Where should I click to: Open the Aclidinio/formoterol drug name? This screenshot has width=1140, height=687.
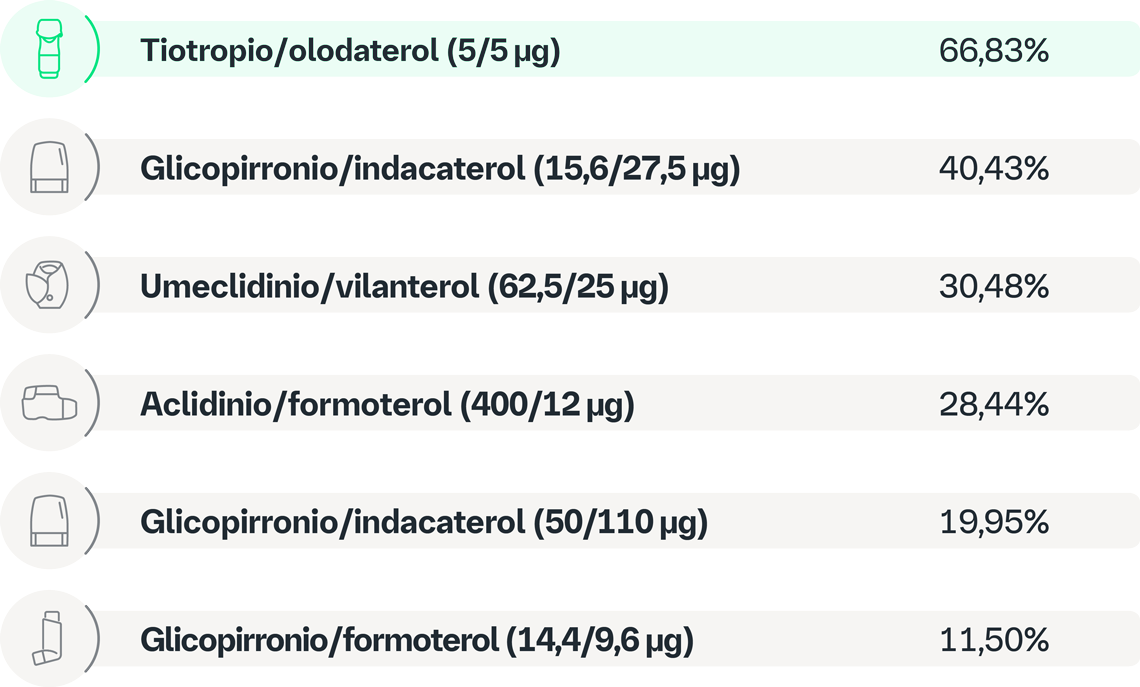coord(295,405)
